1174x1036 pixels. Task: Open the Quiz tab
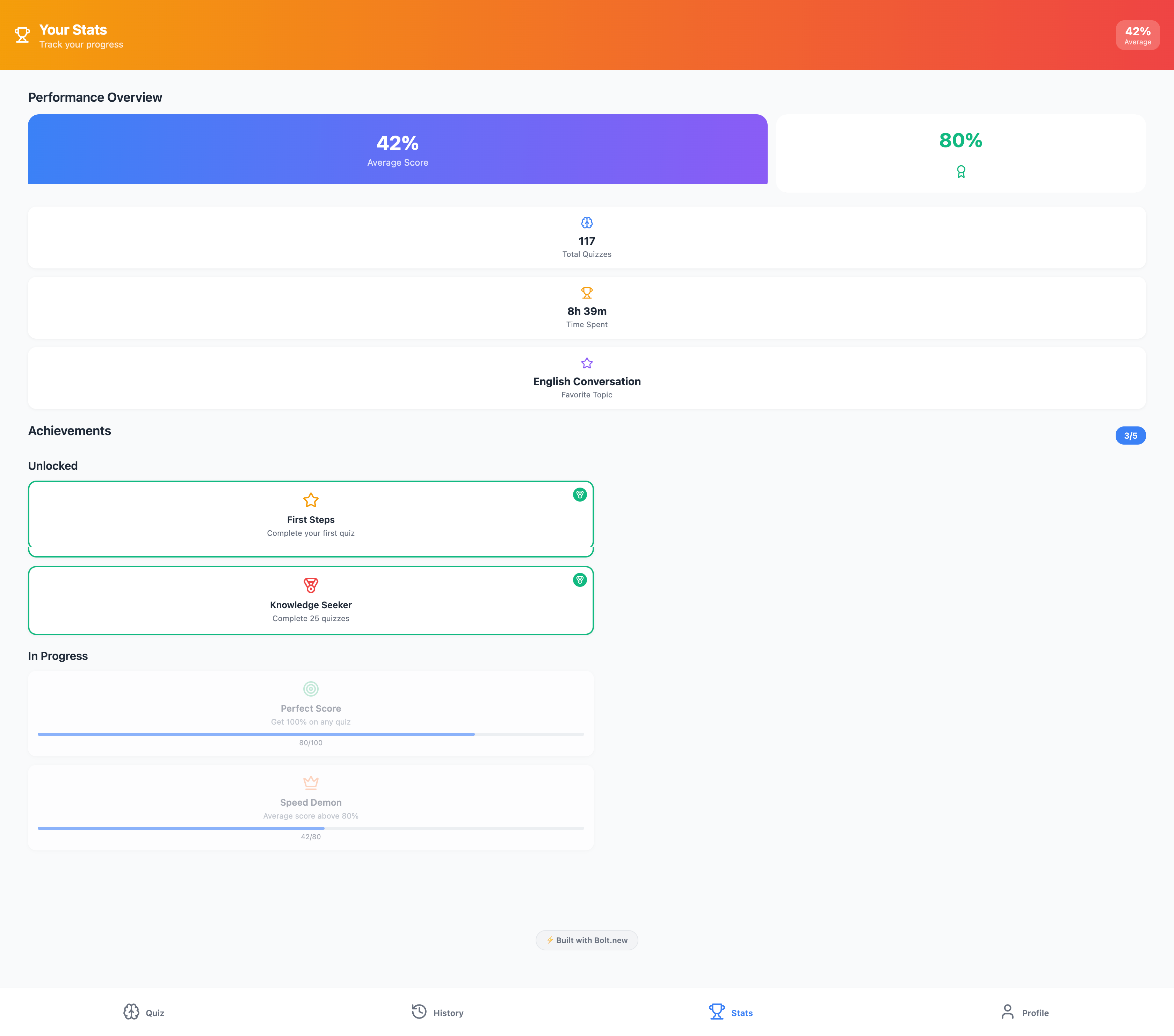[x=144, y=1013]
